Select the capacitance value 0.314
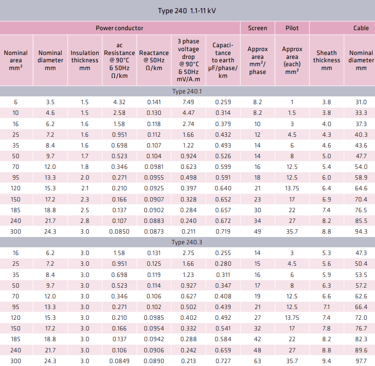375x366 pixels. click(x=223, y=113)
